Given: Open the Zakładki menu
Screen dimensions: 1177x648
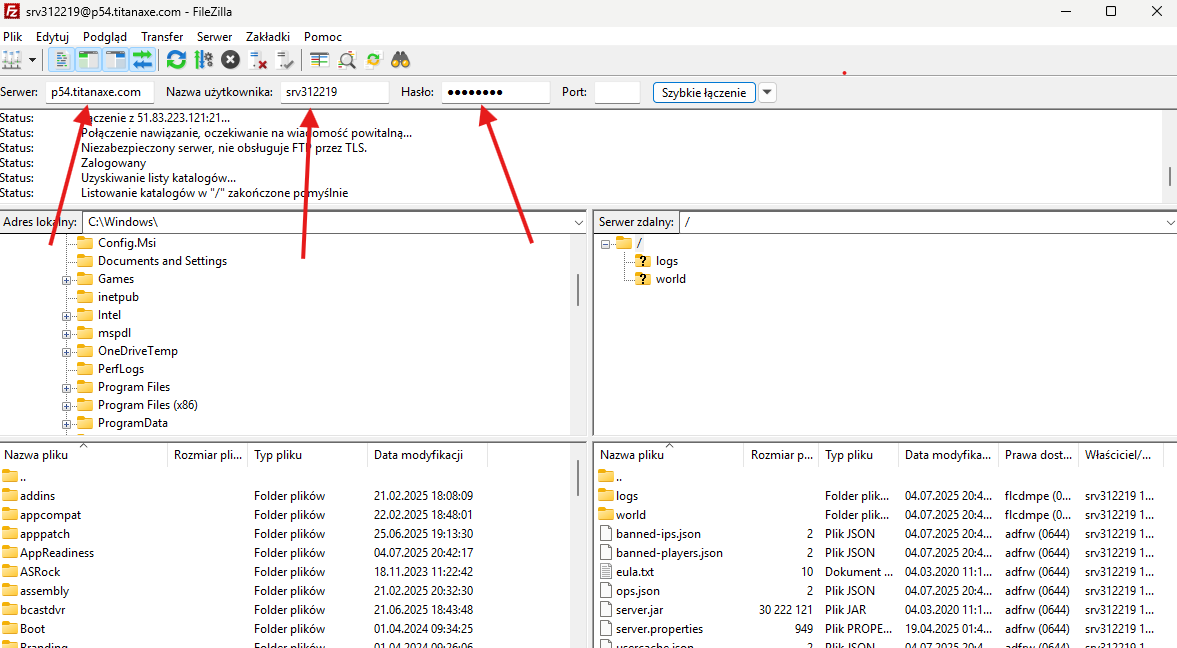Looking at the screenshot, I should click(x=268, y=37).
